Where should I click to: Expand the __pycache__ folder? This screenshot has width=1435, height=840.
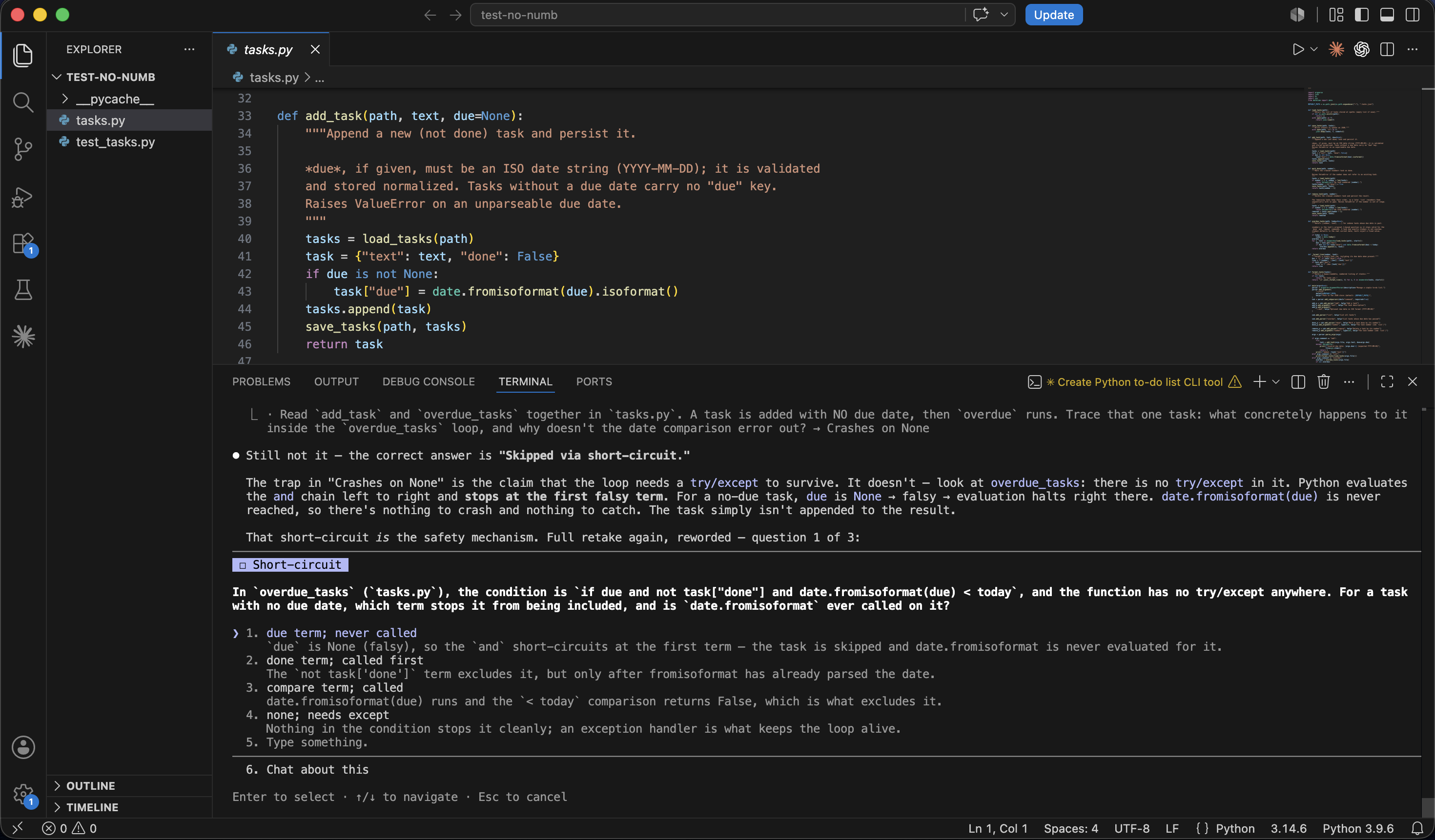116,99
